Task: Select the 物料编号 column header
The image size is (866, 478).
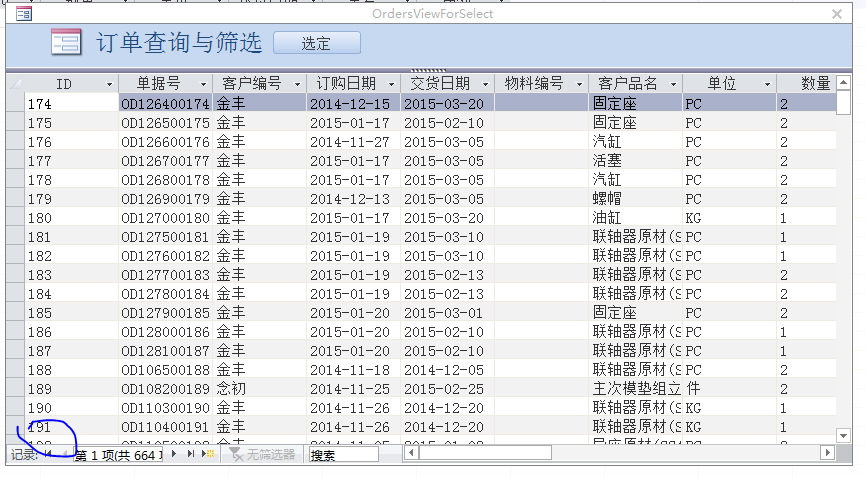Action: pos(533,83)
